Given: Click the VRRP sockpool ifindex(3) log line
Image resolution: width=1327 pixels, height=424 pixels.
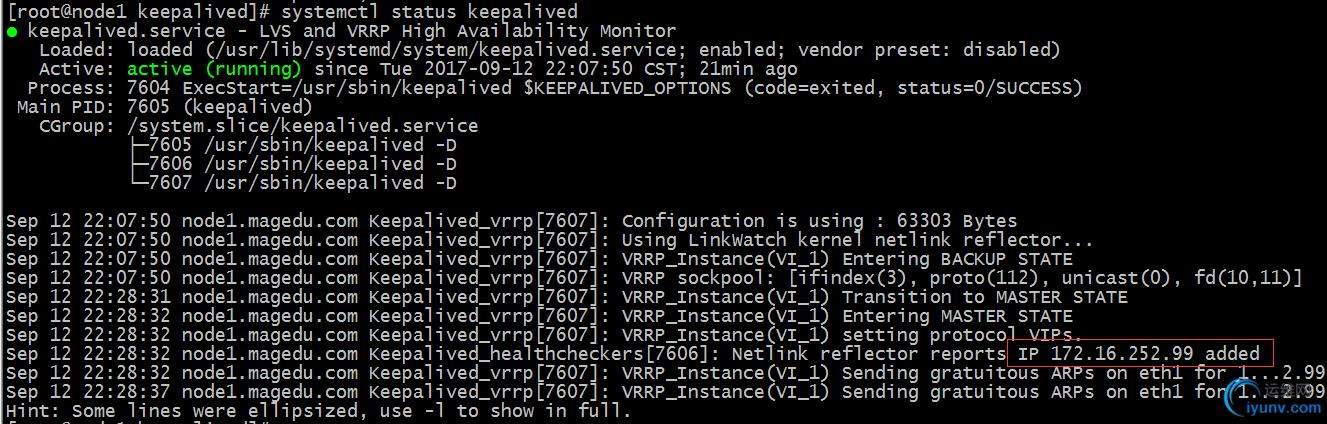Looking at the screenshot, I should coord(655,278).
